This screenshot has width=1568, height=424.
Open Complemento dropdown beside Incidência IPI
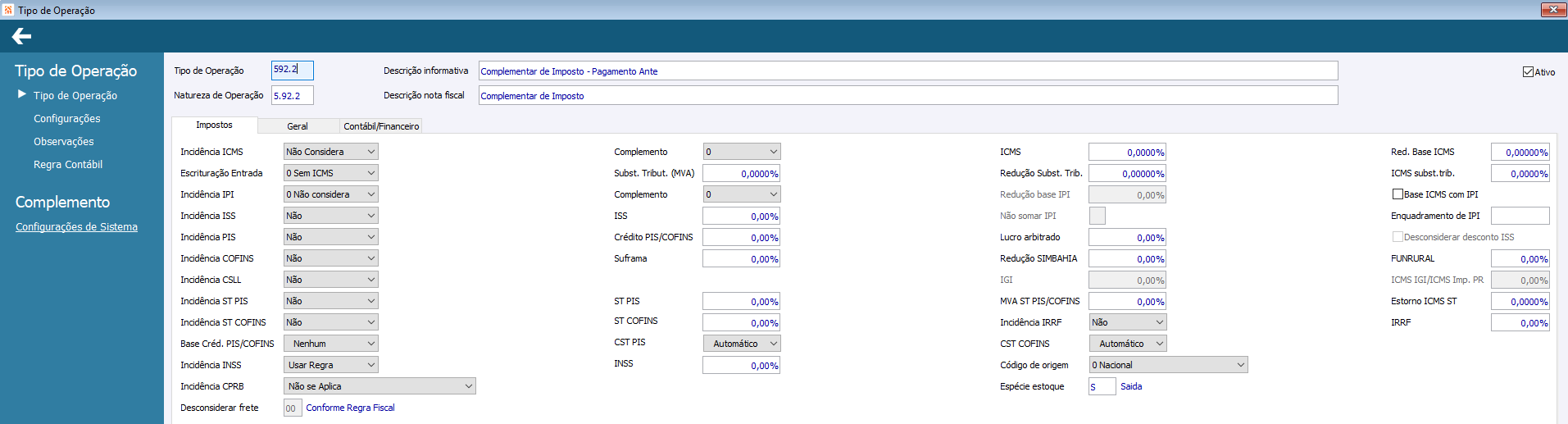742,194
